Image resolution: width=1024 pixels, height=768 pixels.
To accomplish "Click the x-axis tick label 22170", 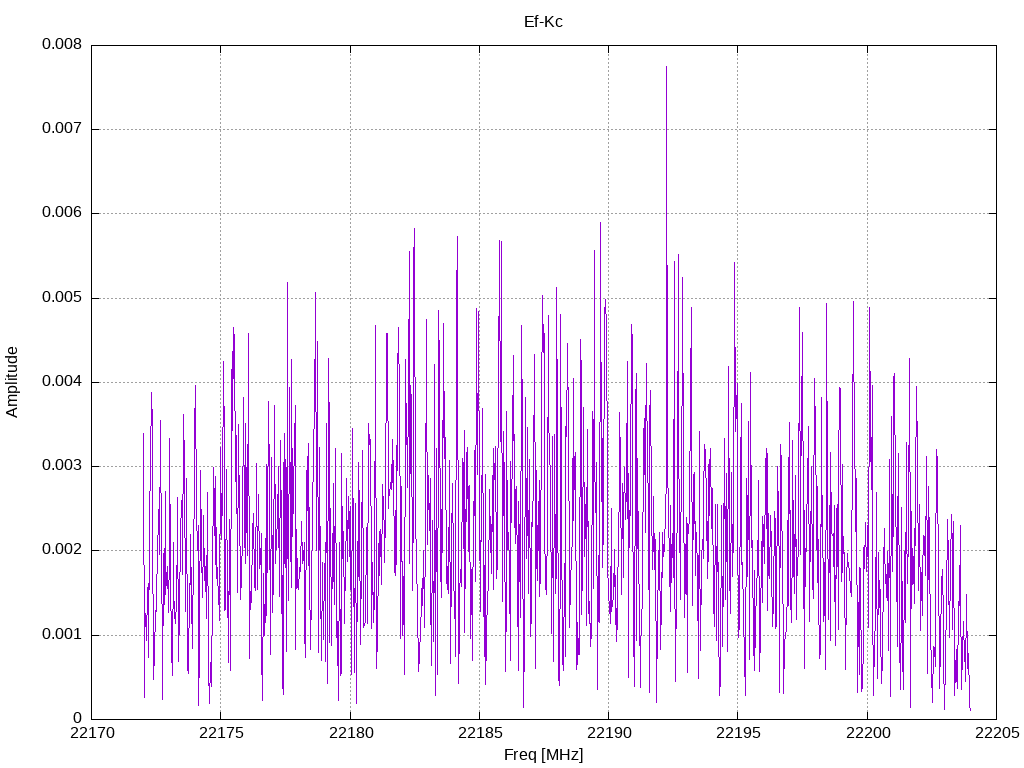I will pyautogui.click(x=92, y=733).
